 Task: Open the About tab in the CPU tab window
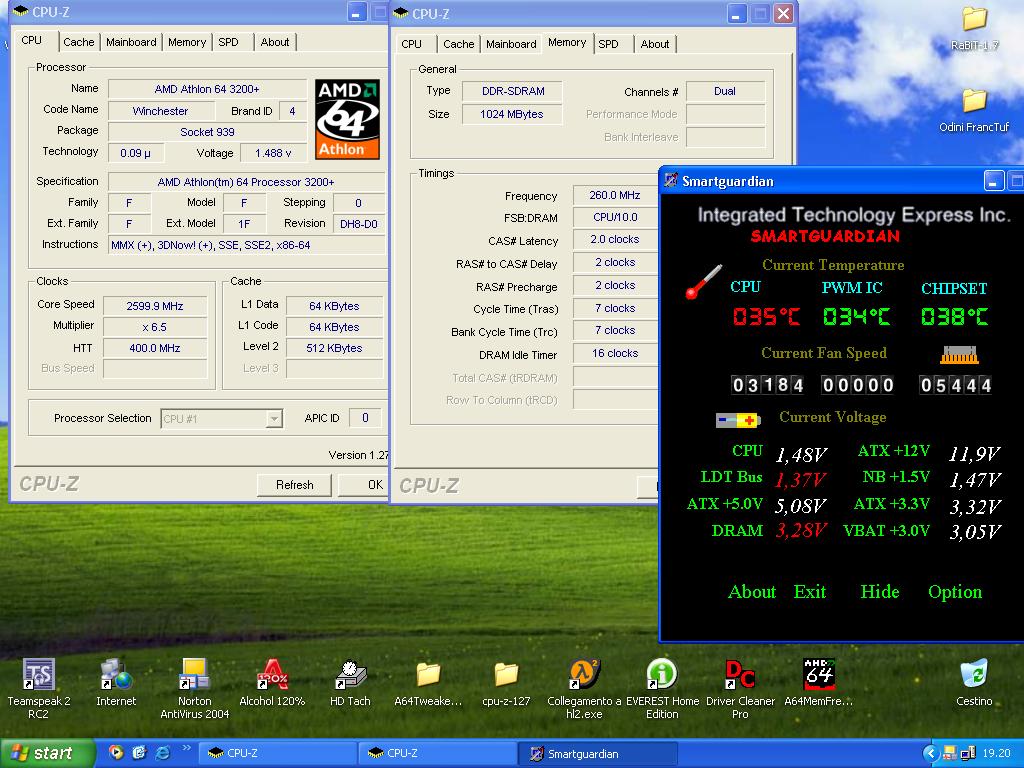(275, 42)
